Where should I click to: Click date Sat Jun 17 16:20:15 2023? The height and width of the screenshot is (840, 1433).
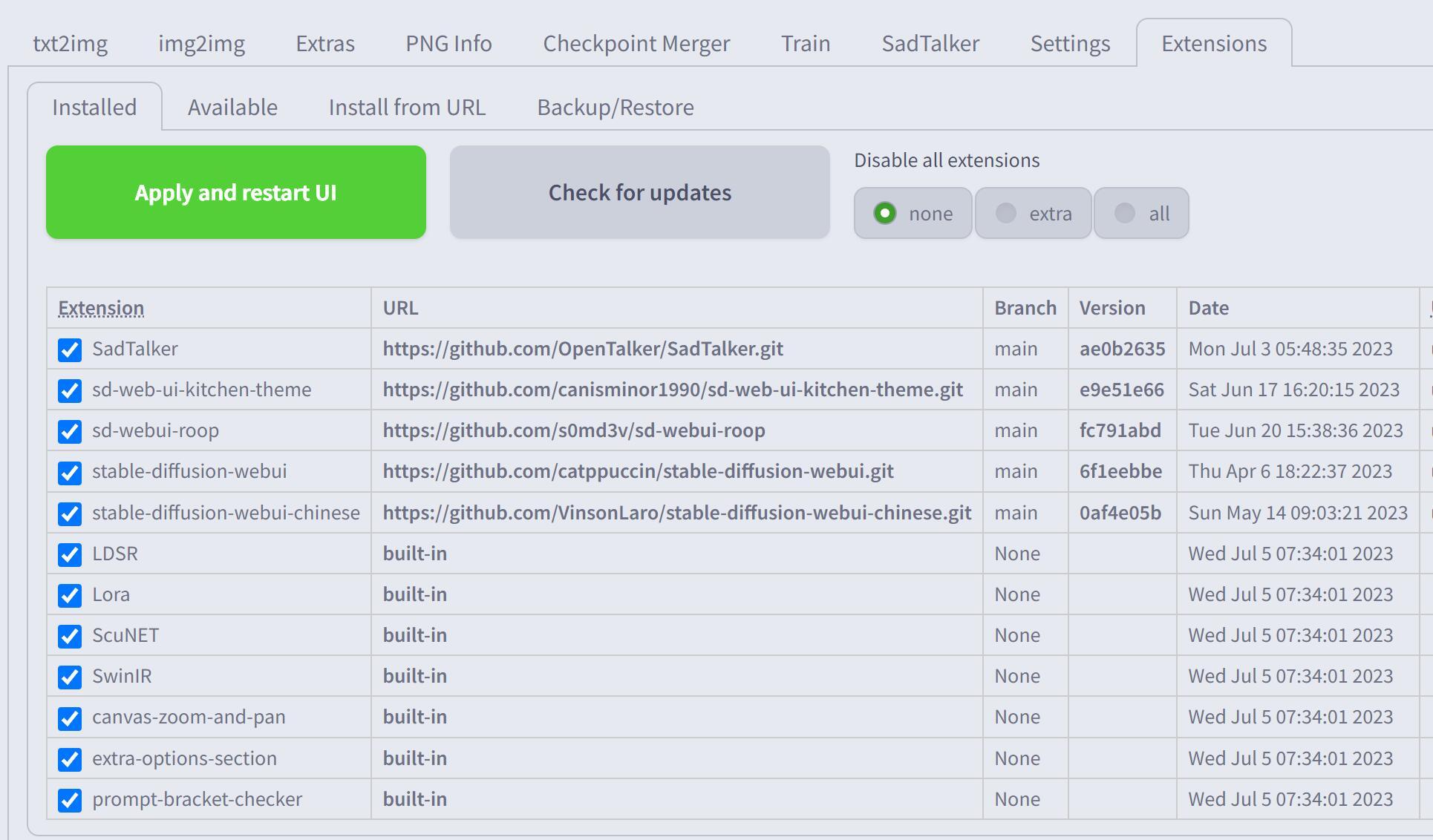pos(1294,390)
